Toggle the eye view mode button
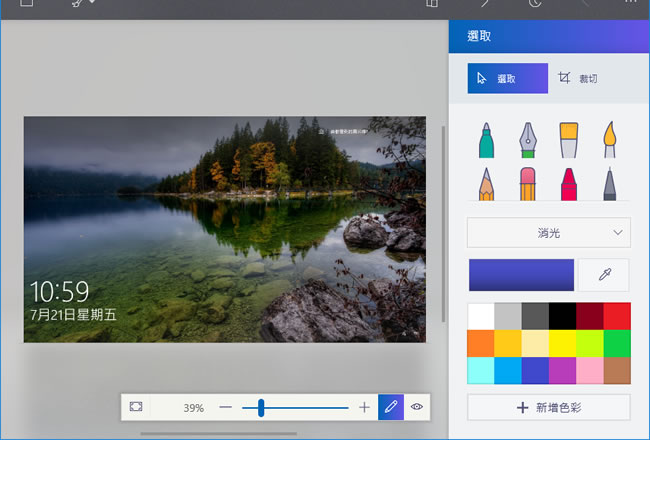The width and height of the screenshot is (650, 481). (417, 407)
